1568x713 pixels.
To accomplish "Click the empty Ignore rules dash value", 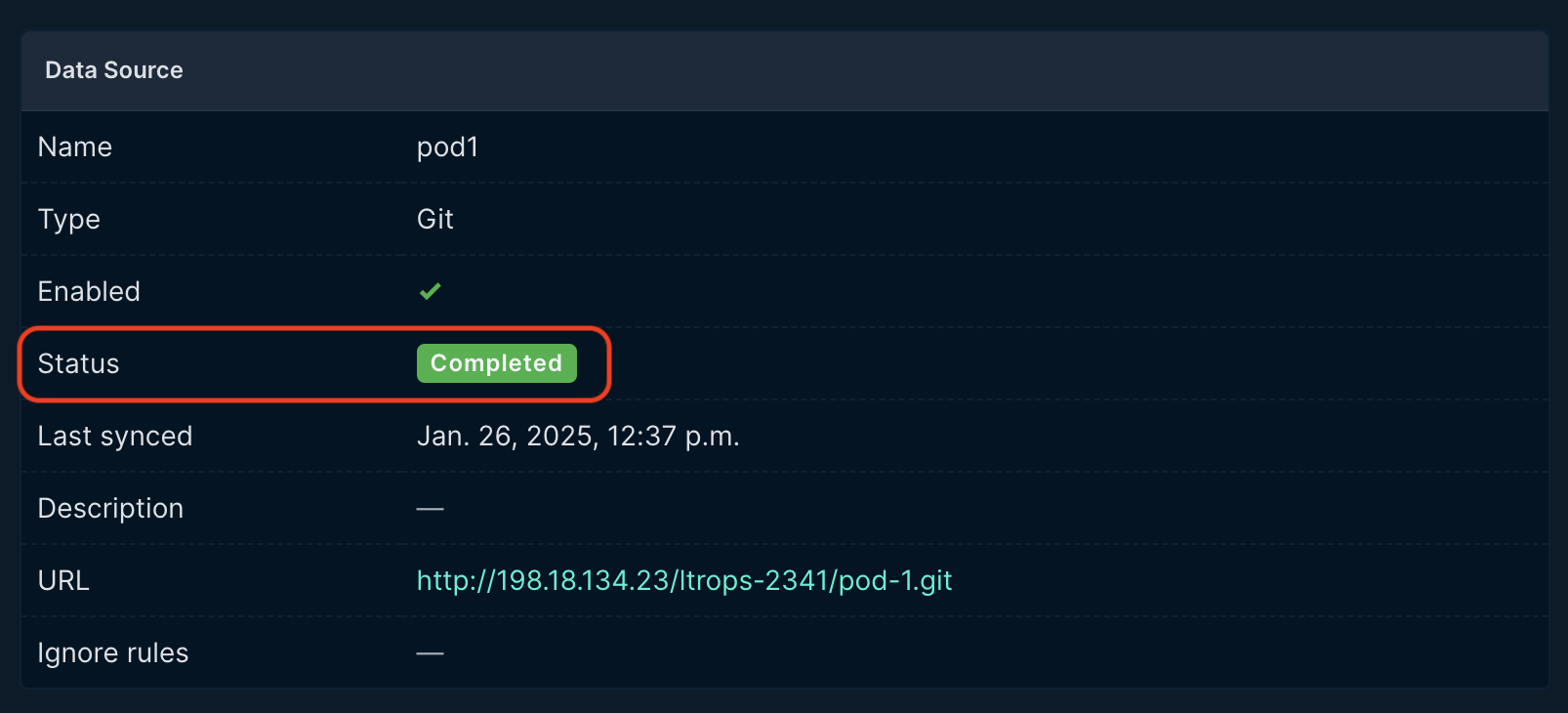I will pos(430,653).
